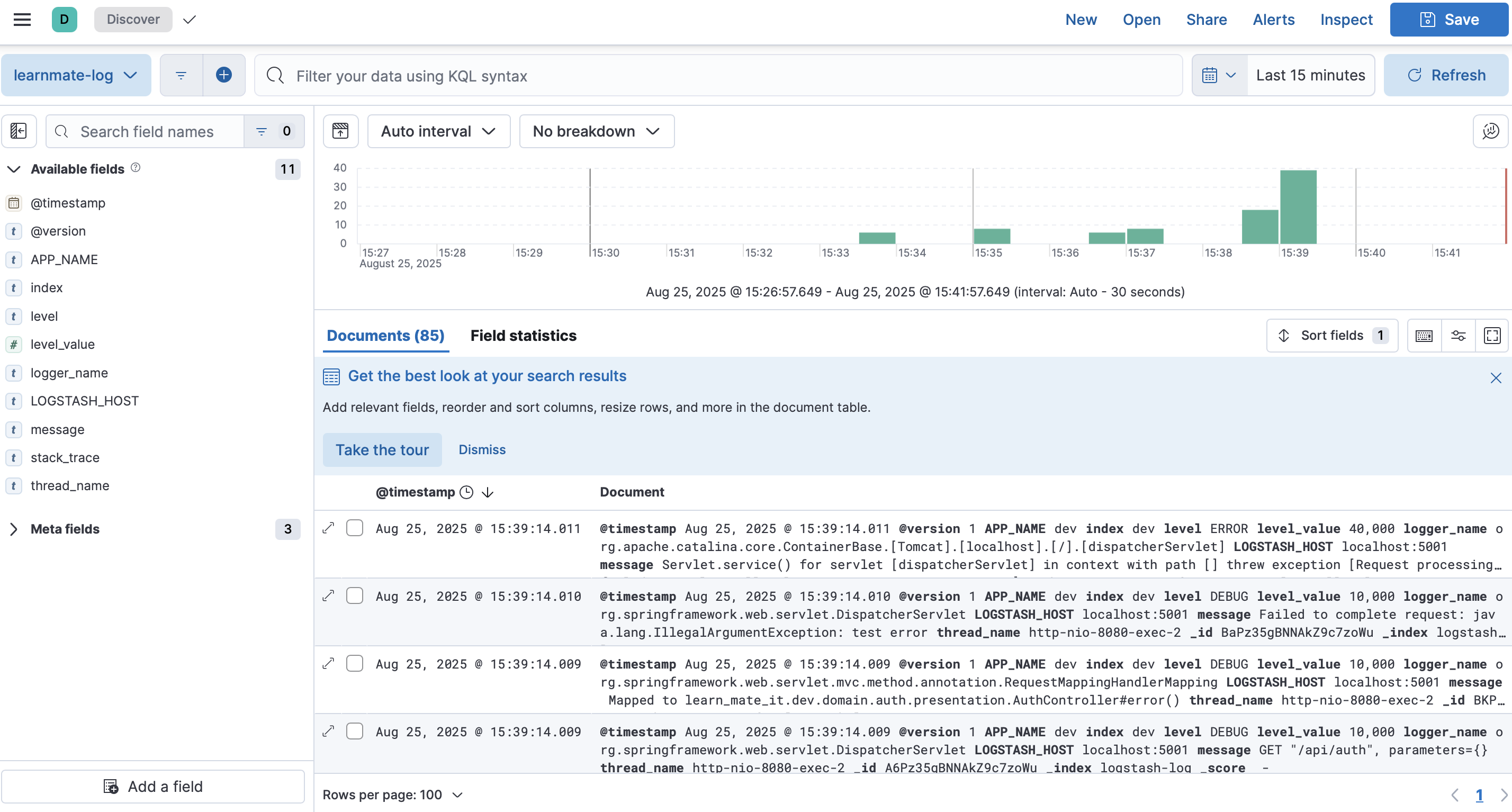Hide the histogram chart toggle icon

click(x=340, y=131)
